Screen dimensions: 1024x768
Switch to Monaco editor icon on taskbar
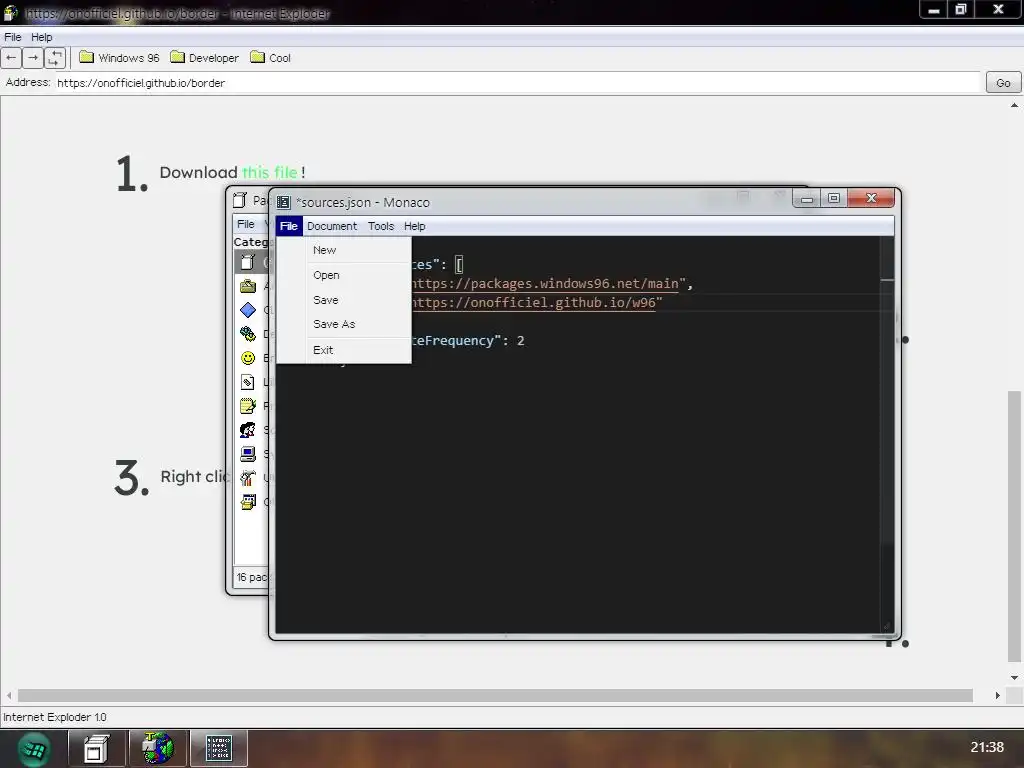pos(219,748)
